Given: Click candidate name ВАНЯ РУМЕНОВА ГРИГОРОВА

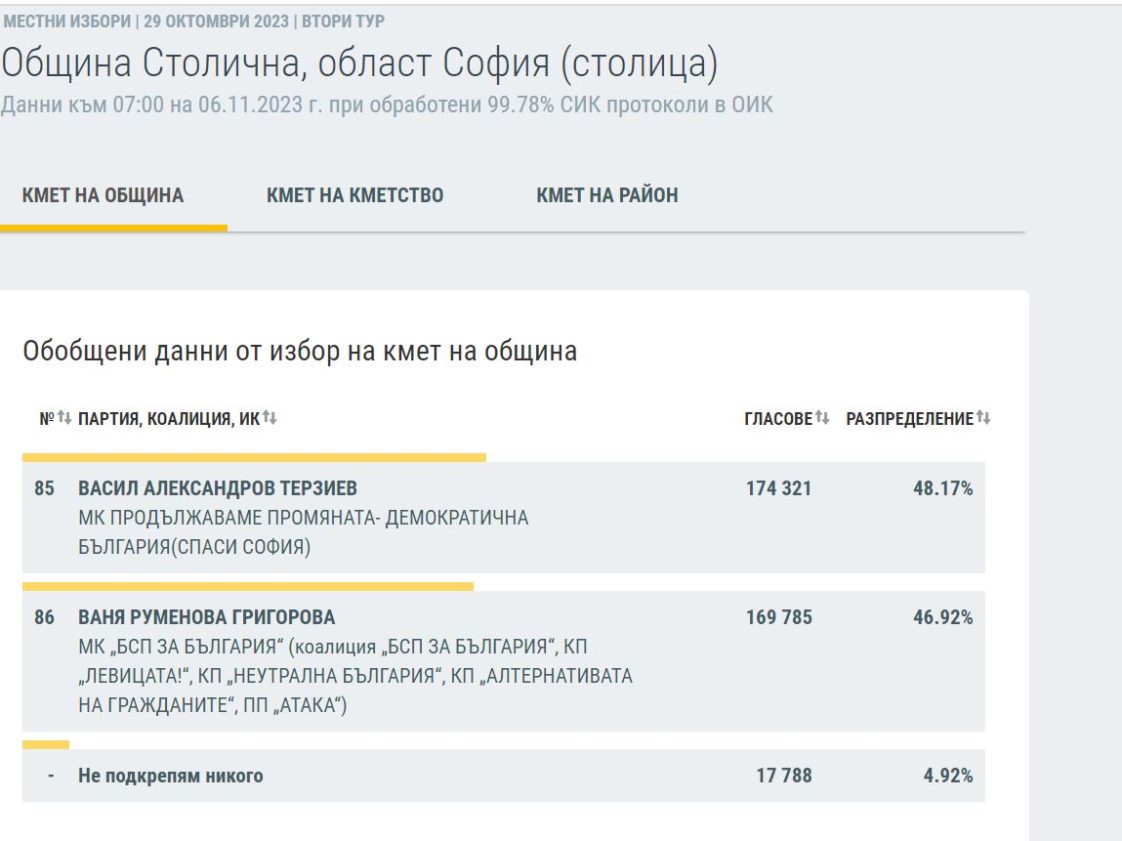Looking at the screenshot, I should tap(207, 617).
